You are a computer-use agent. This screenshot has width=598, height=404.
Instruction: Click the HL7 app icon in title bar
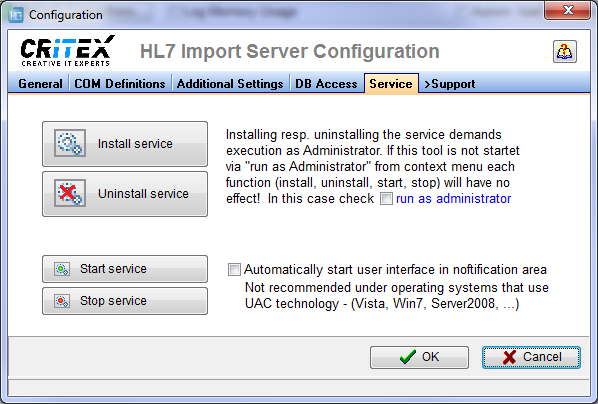tap(16, 15)
